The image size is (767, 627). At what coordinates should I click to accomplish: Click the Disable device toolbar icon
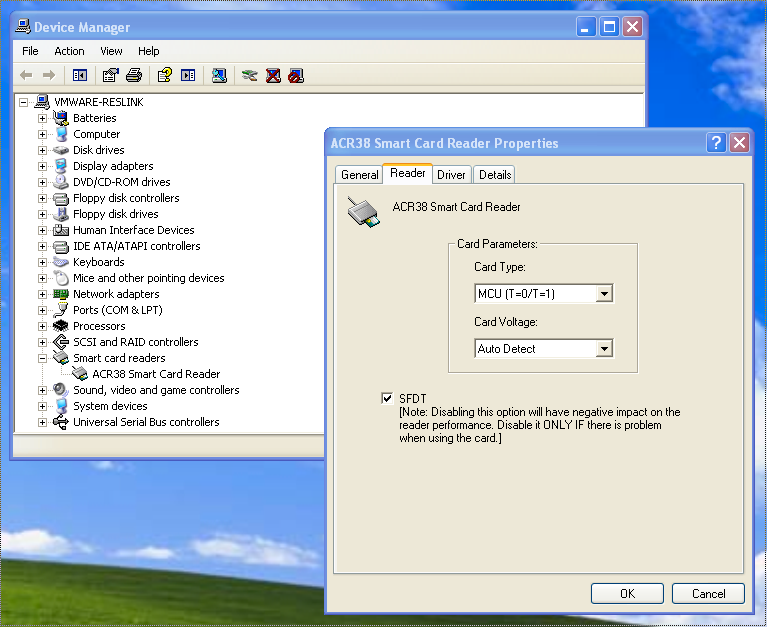pyautogui.click(x=296, y=75)
